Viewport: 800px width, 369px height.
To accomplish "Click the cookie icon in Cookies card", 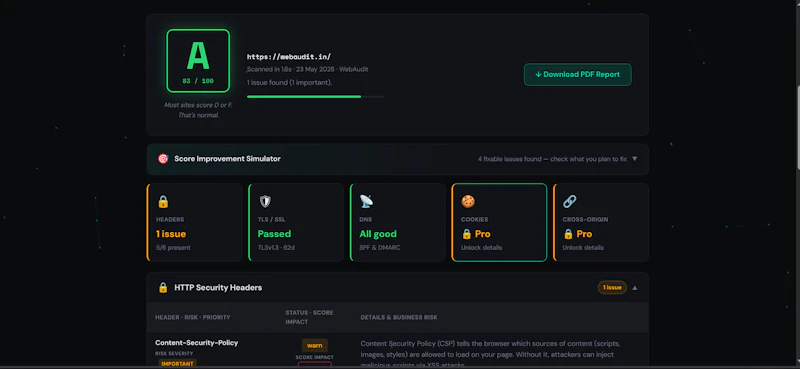I will point(468,202).
